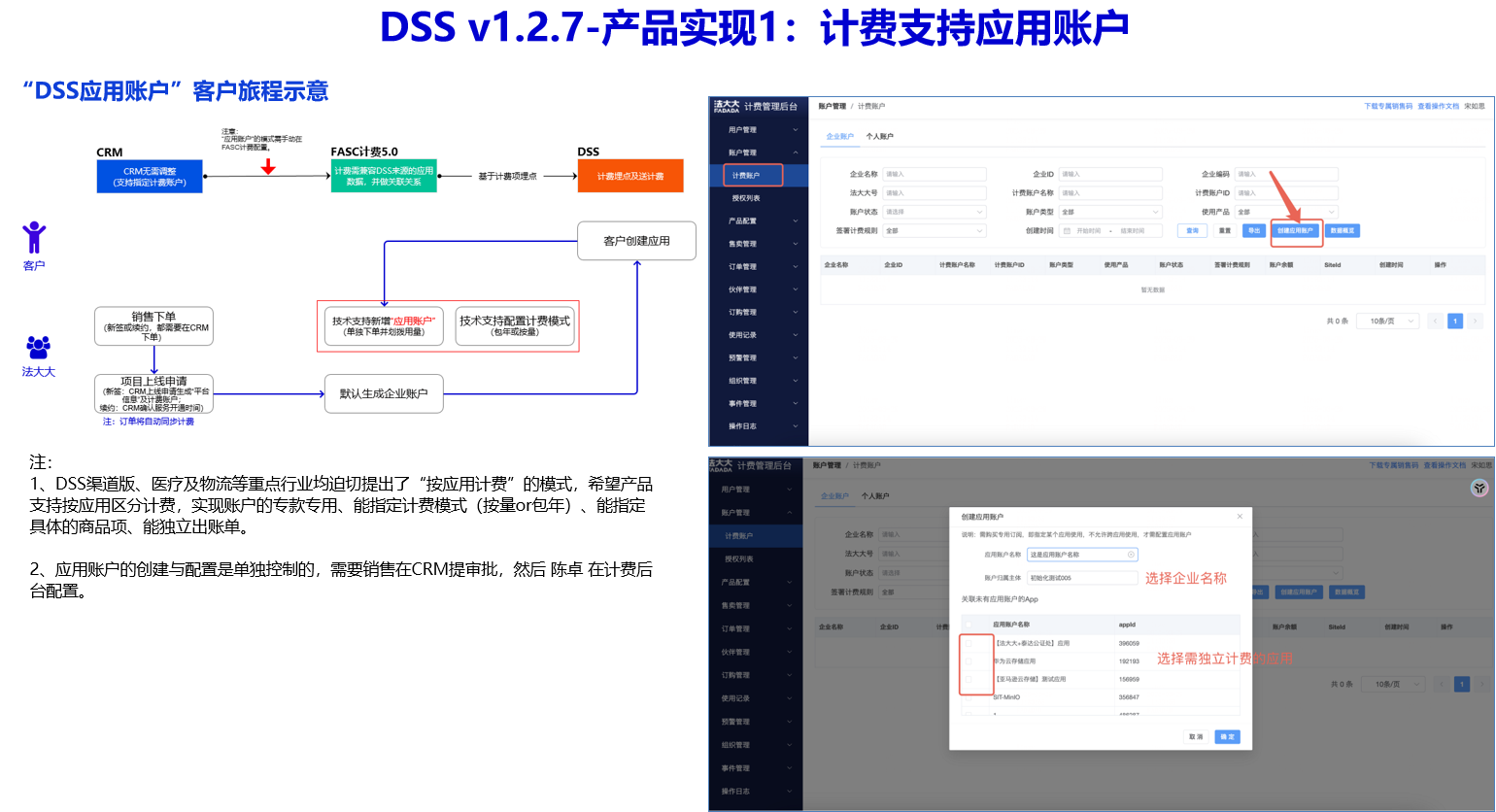Click the 计费账户ID input field
Image resolution: width=1496 pixels, height=812 pixels.
[1286, 193]
